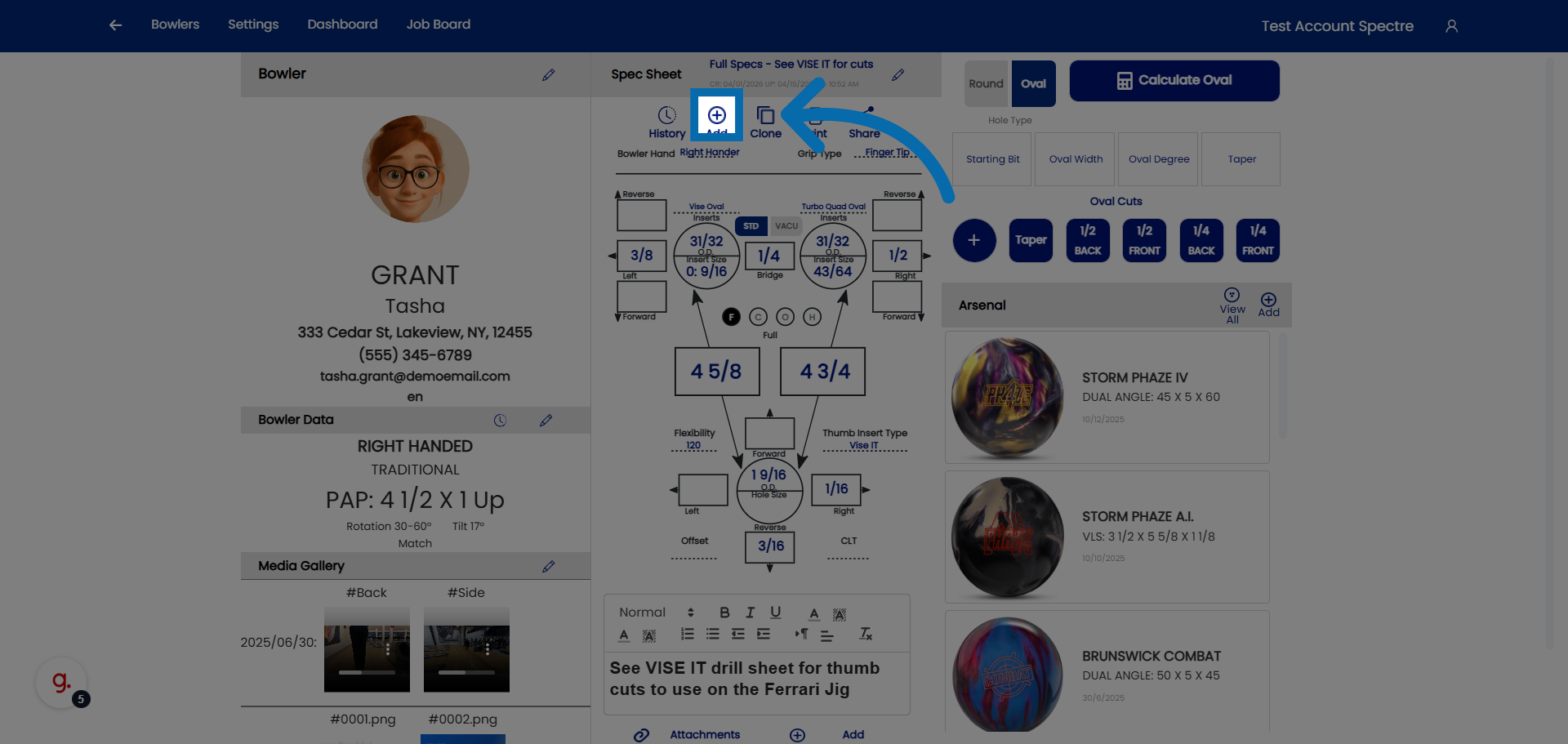Viewport: 1568px width, 744px height.
Task: Apply the 1/4 FRONT oval cut
Action: [x=1258, y=240]
